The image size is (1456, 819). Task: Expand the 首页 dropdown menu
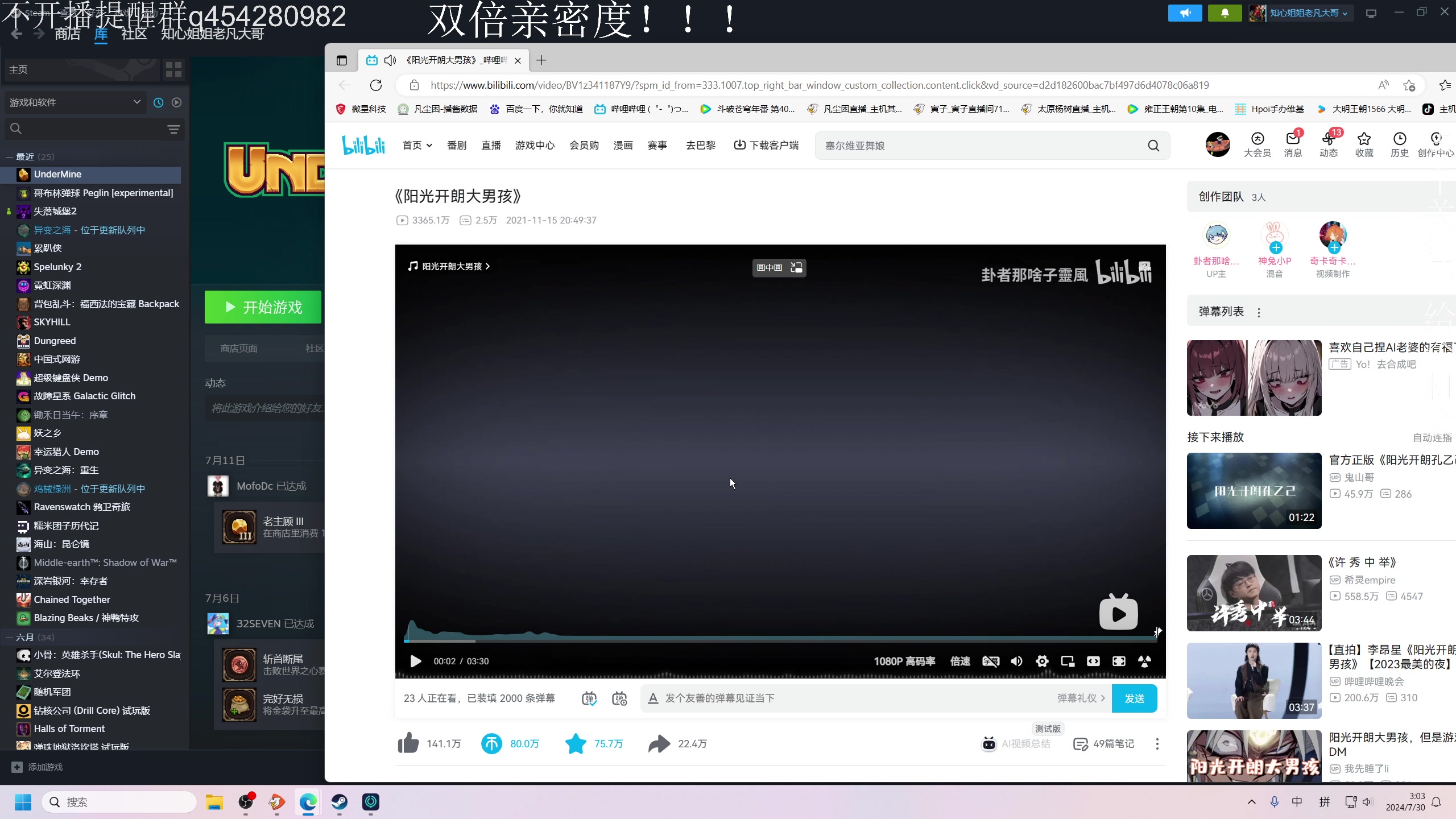click(417, 145)
